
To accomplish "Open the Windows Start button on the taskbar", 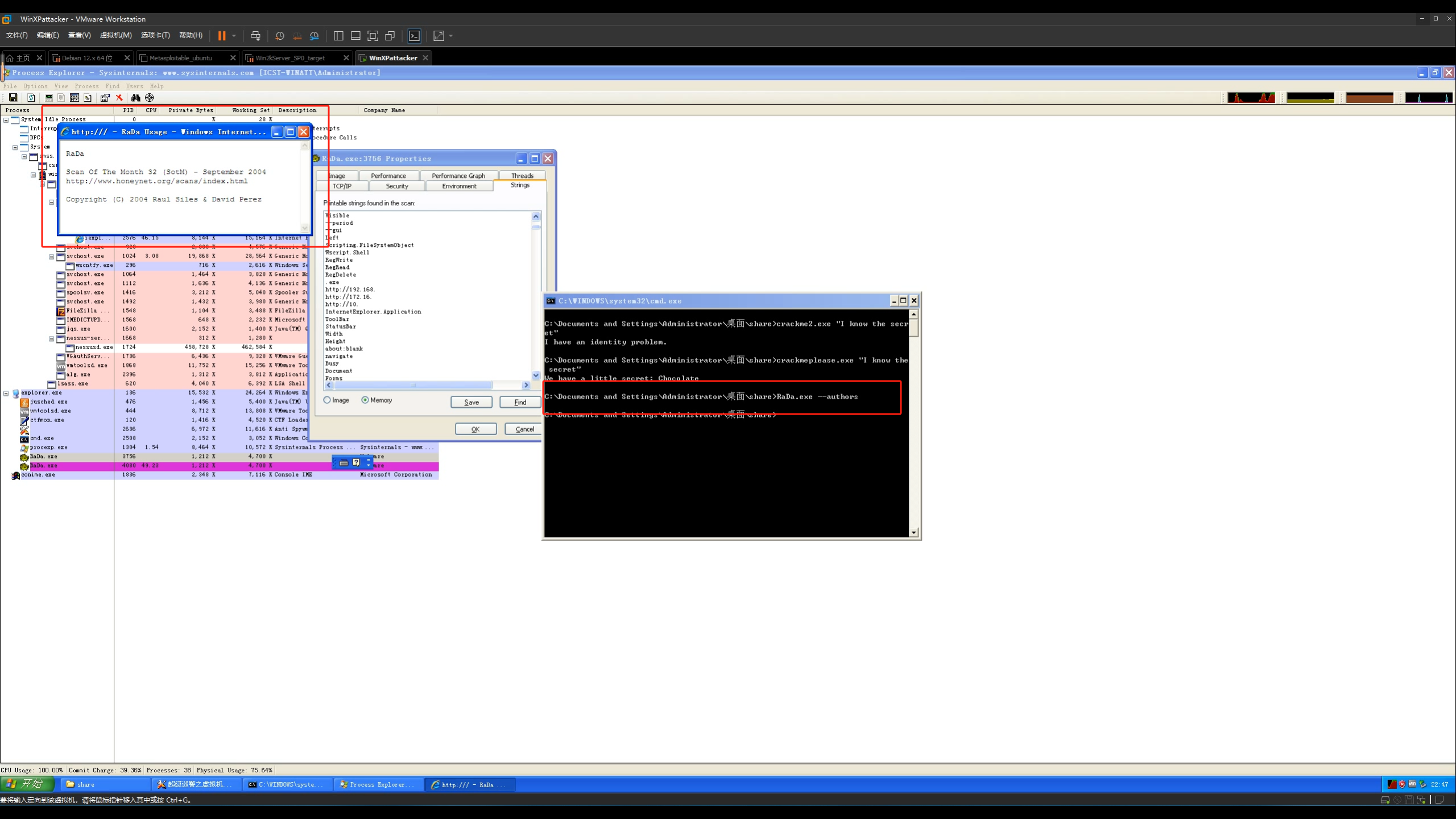I will (x=27, y=784).
